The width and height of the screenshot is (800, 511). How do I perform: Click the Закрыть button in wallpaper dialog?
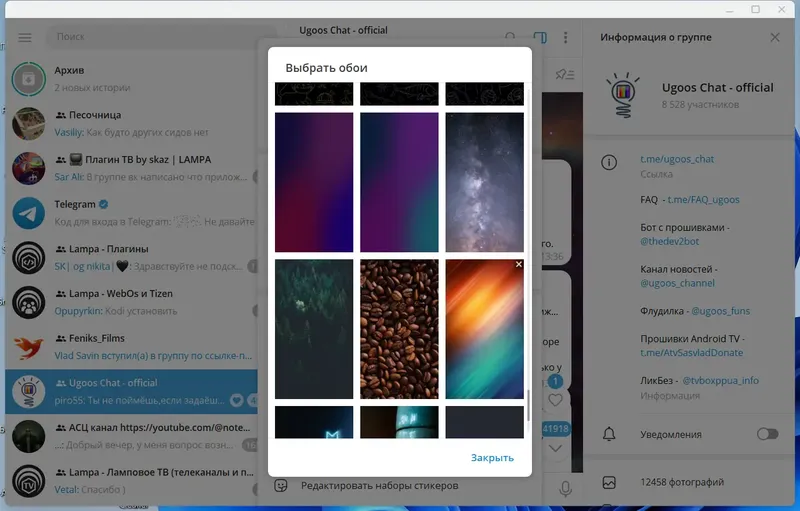pyautogui.click(x=492, y=458)
